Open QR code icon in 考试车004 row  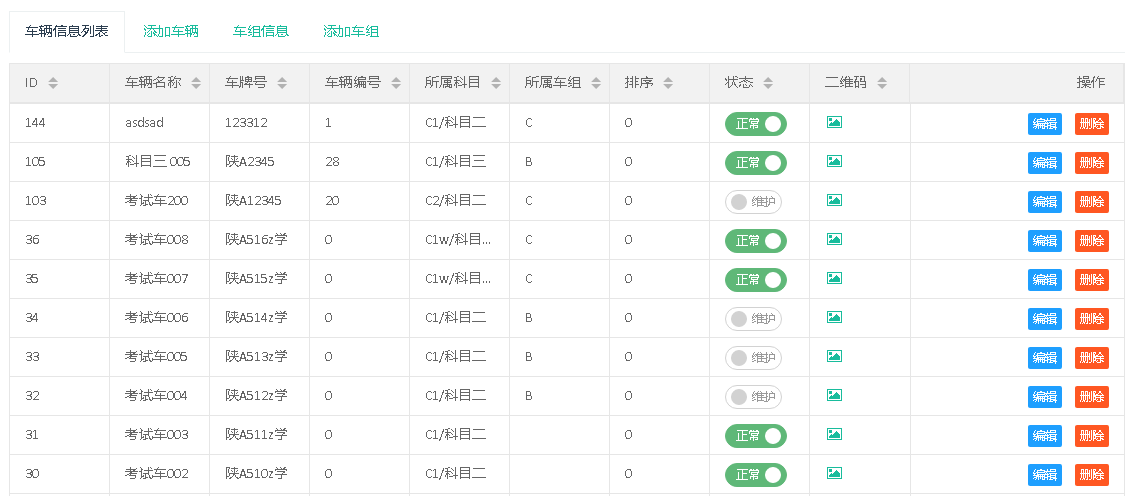(x=834, y=395)
